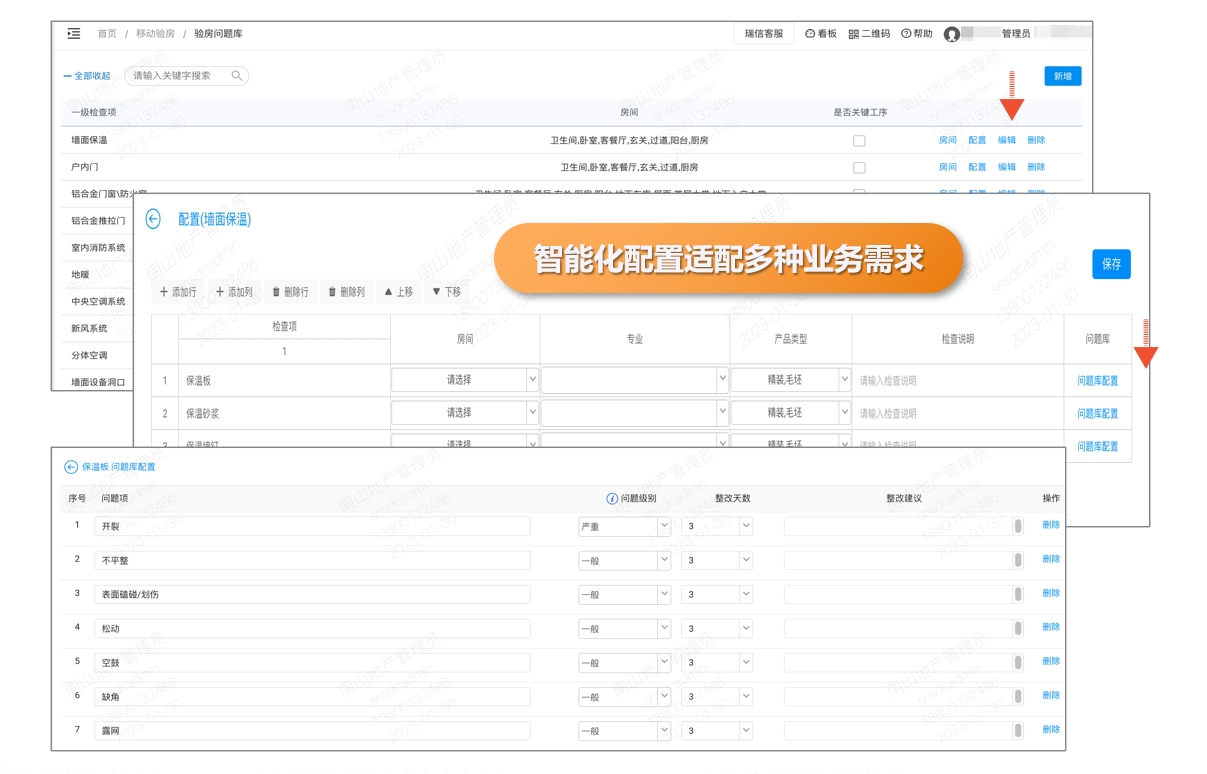
Task: Click the sidebar collapse menu icon
Action: tap(74, 34)
